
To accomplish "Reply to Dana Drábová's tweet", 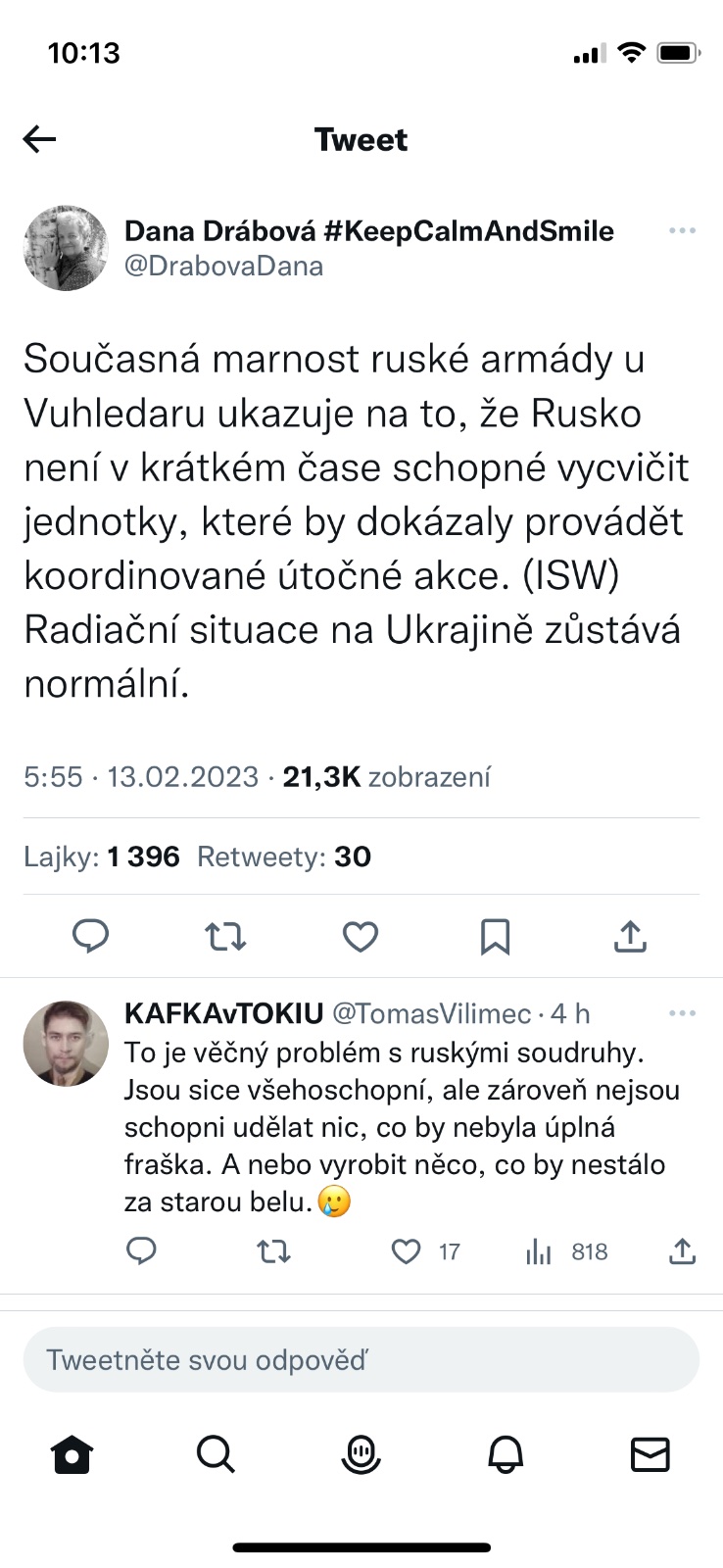I will (x=91, y=937).
